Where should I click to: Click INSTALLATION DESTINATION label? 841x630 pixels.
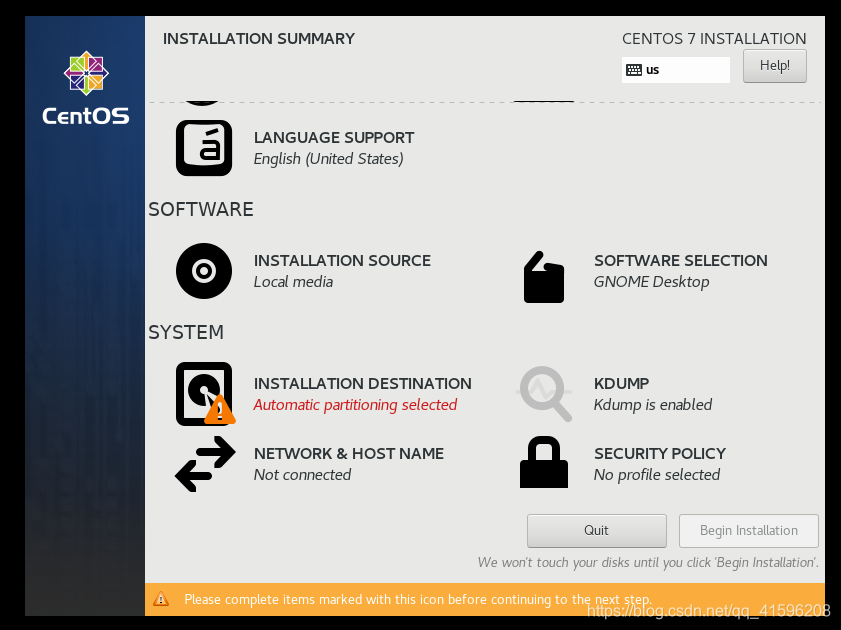363,384
